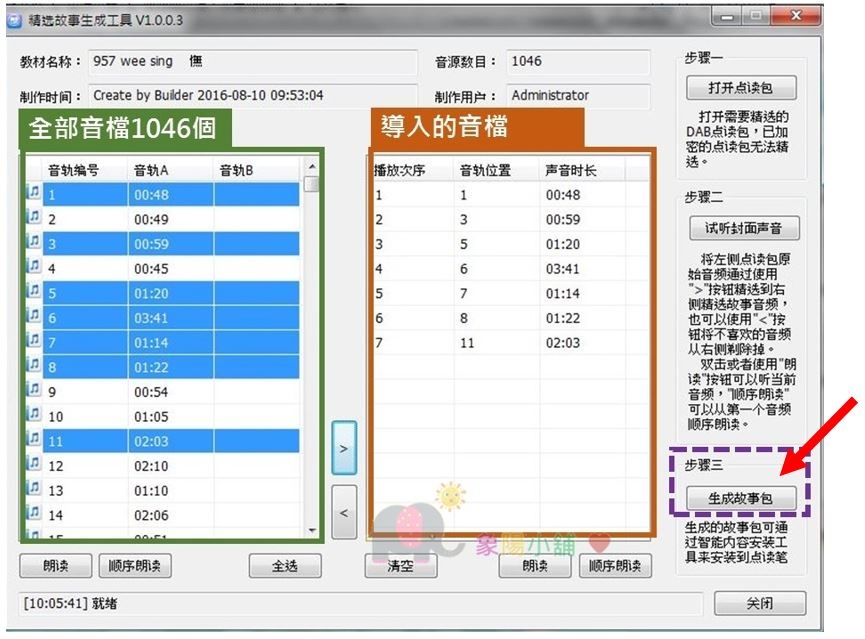Select imported row with duration 01:20
This screenshot has height=639, width=865.
pos(511,244)
